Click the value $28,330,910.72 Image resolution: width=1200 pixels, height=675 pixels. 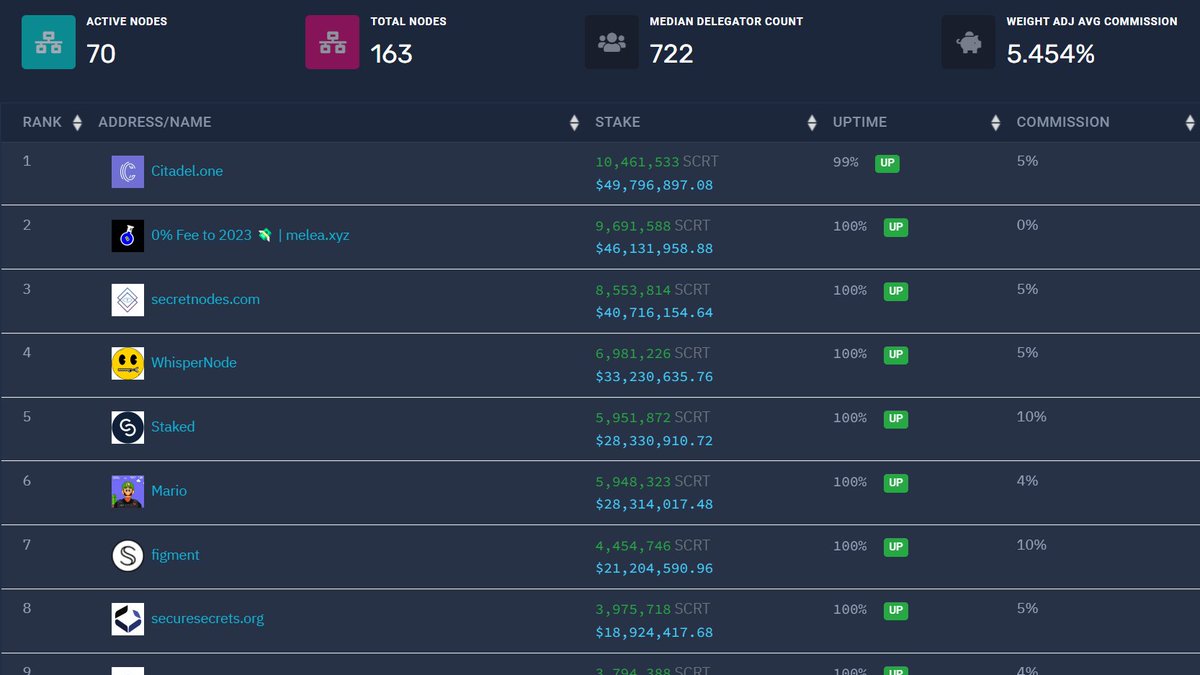[654, 441]
